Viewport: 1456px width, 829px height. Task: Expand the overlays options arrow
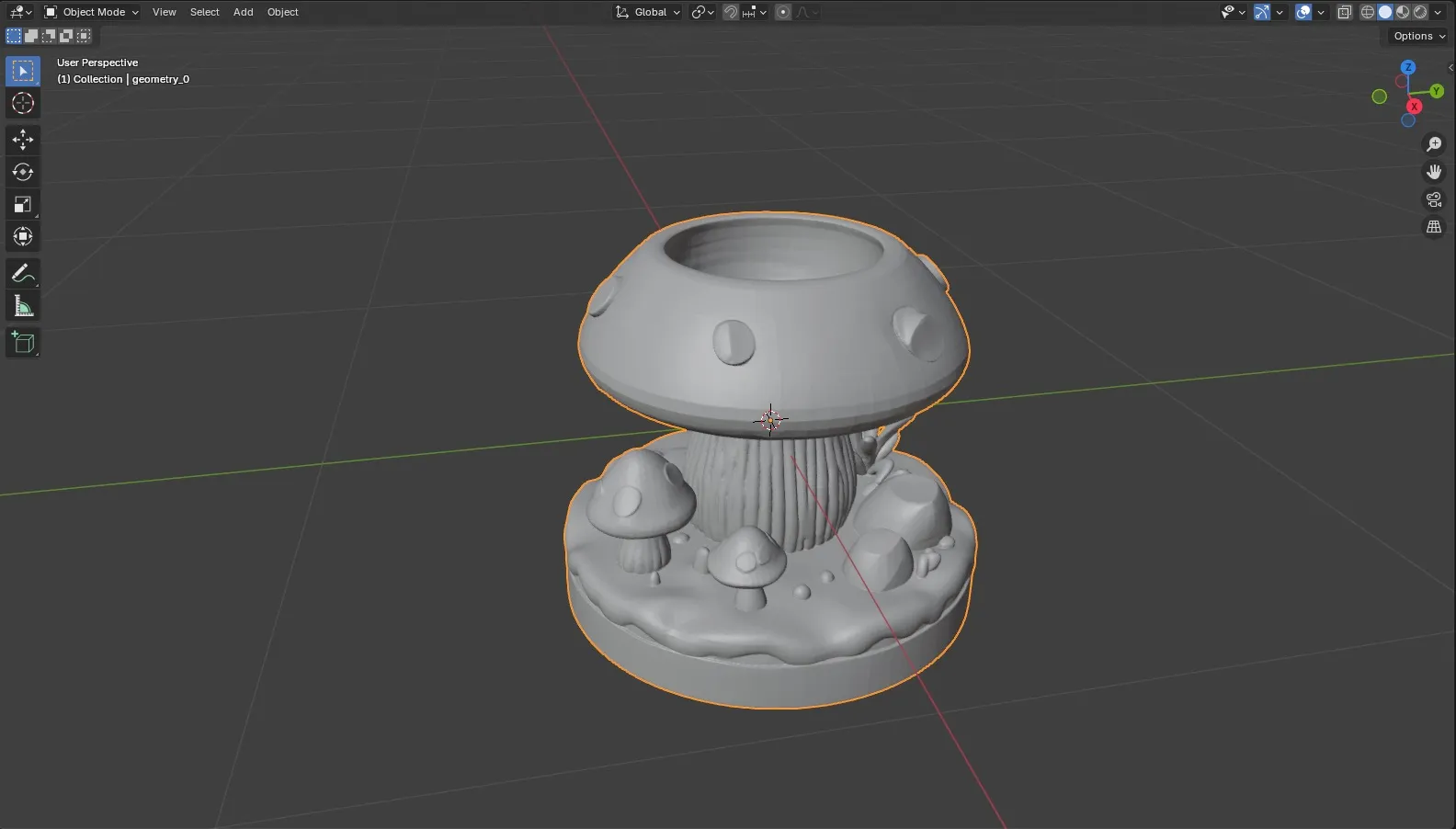1321,12
